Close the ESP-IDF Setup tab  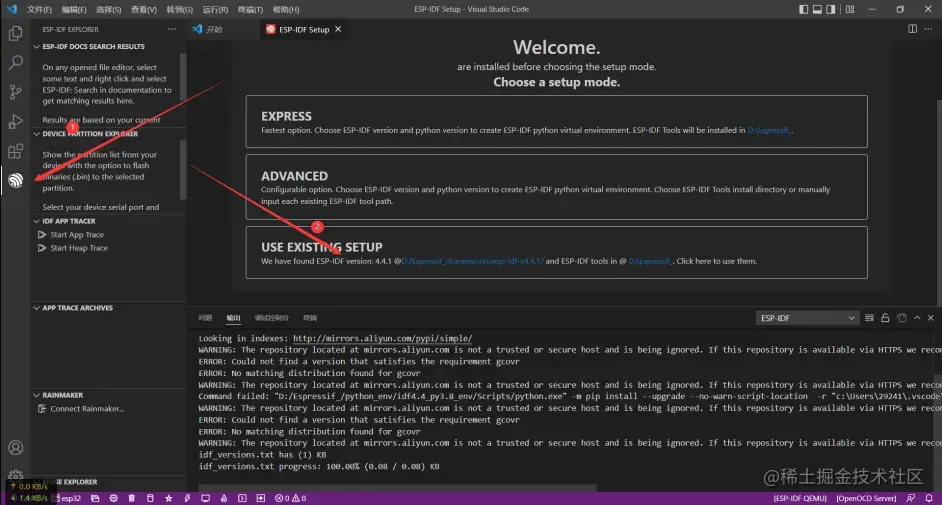pyautogui.click(x=338, y=29)
